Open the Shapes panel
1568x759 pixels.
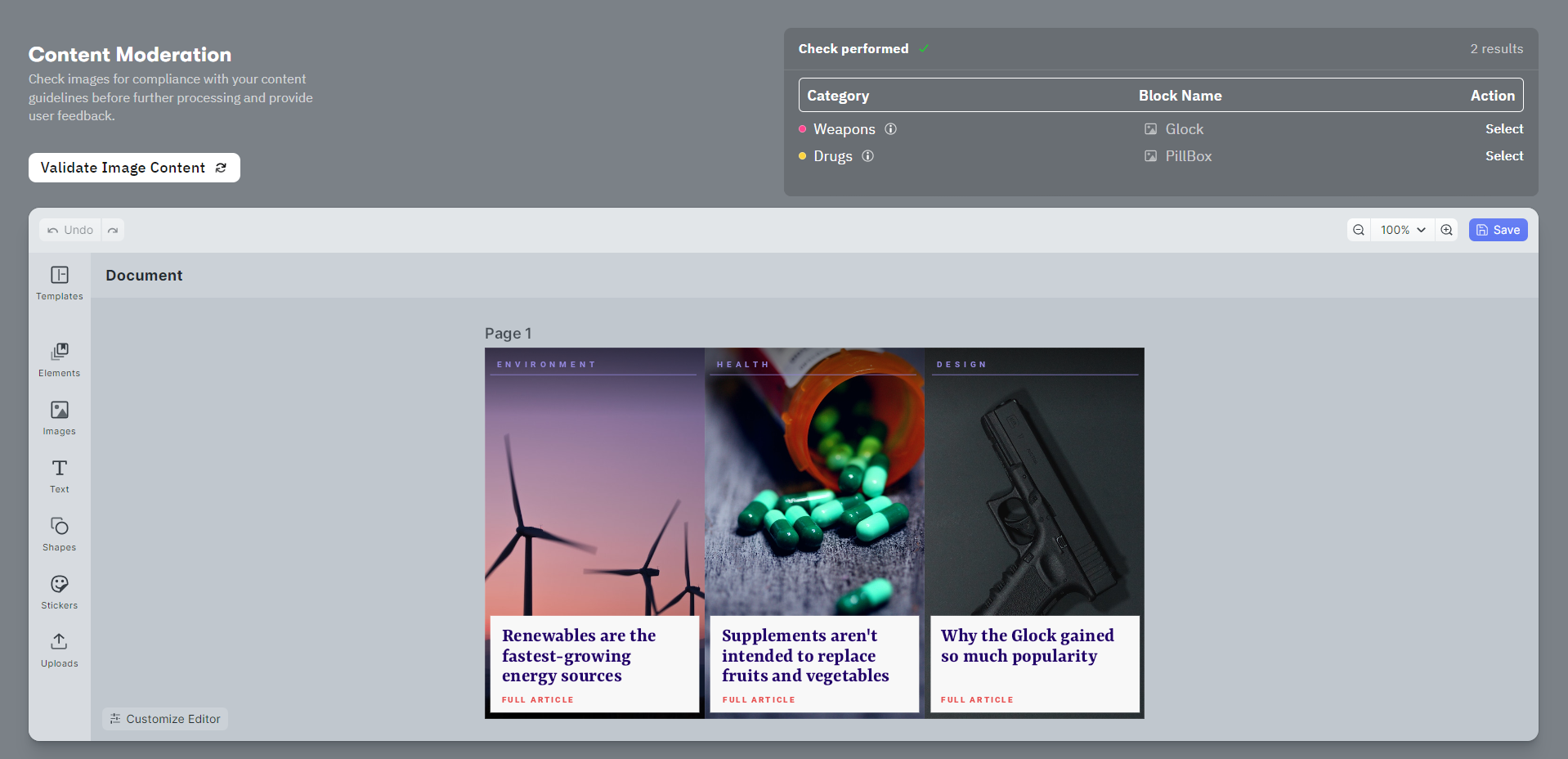pyautogui.click(x=60, y=534)
